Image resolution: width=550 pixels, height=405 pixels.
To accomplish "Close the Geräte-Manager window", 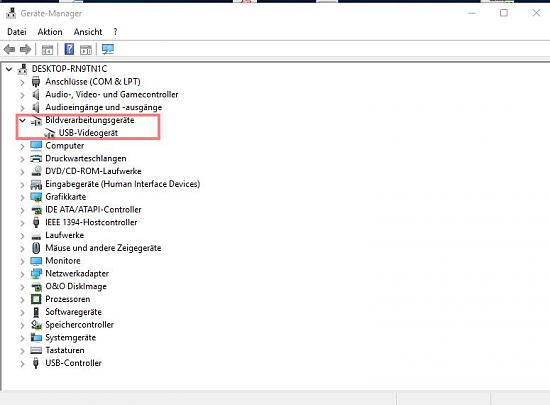I will (536, 13).
